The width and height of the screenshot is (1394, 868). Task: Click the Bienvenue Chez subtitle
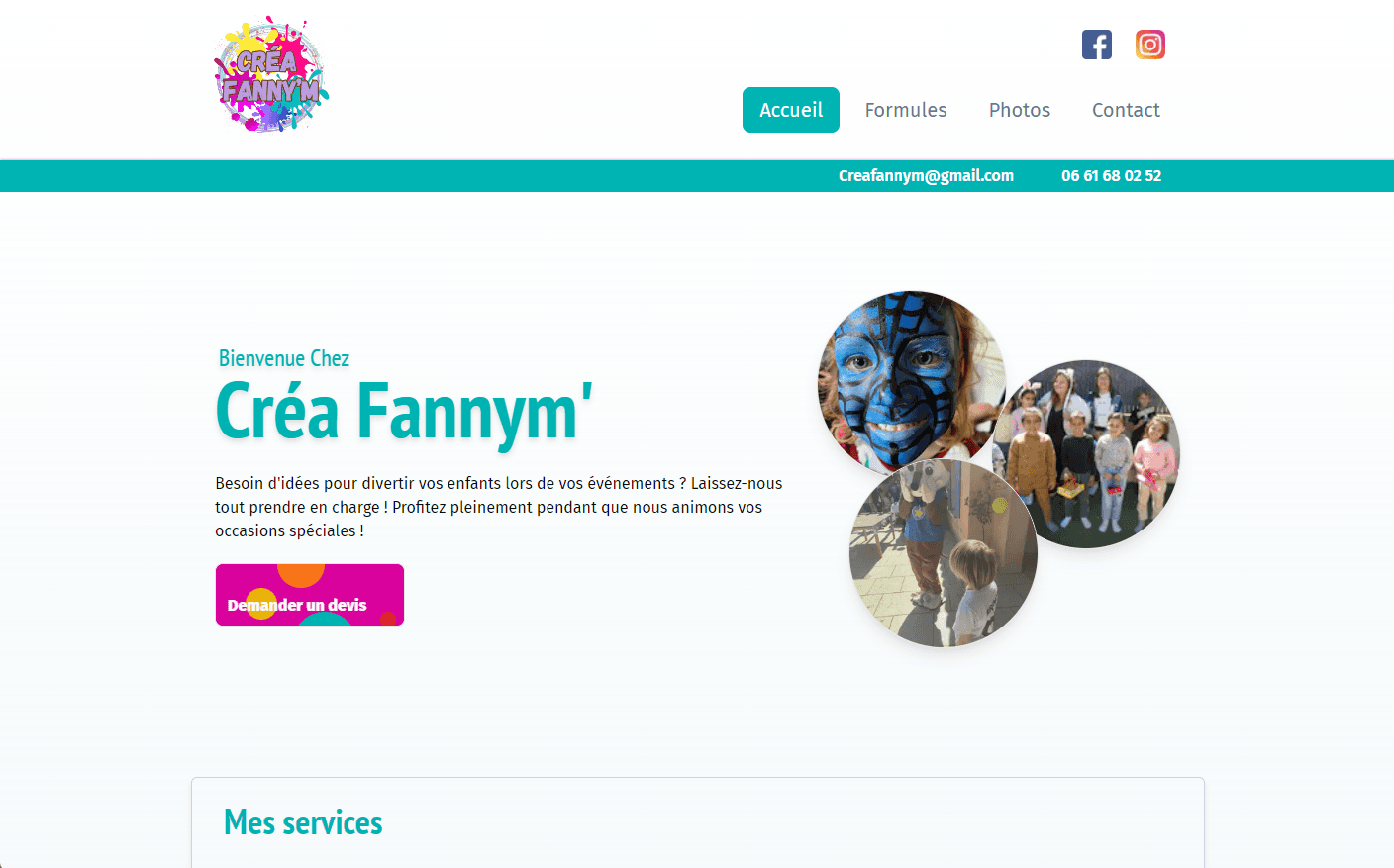click(x=284, y=358)
